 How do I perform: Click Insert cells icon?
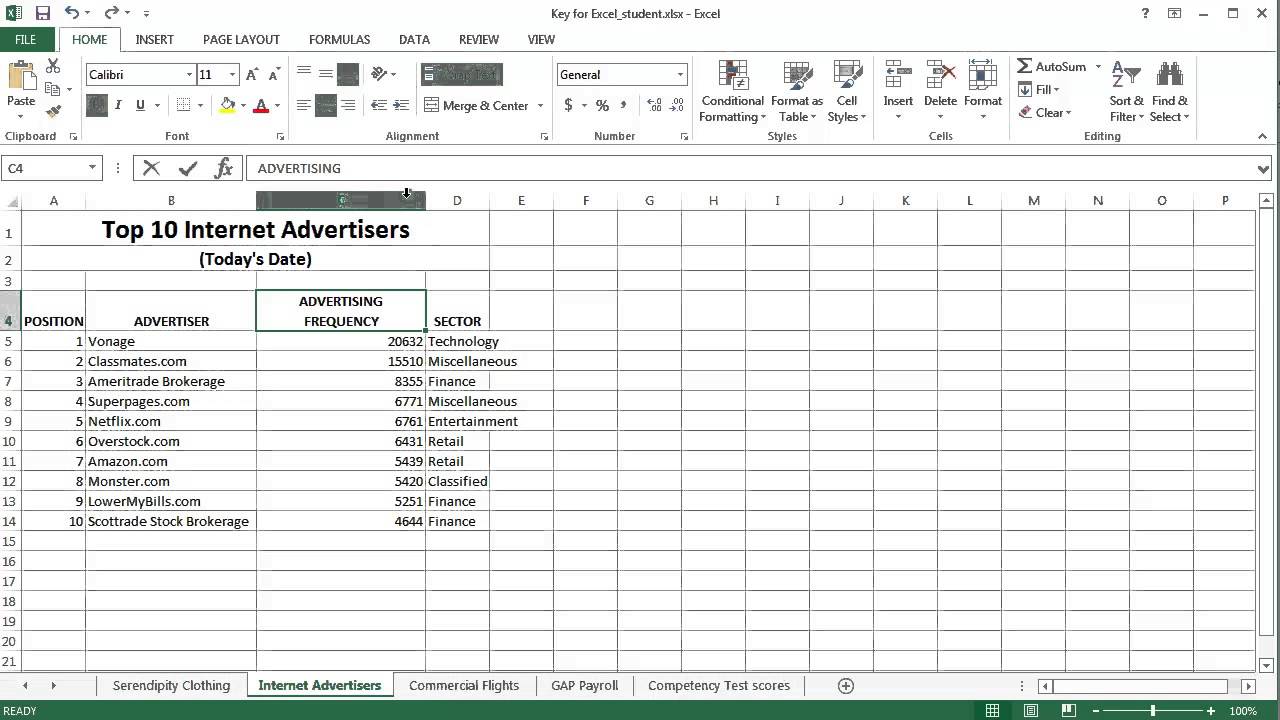tap(898, 90)
